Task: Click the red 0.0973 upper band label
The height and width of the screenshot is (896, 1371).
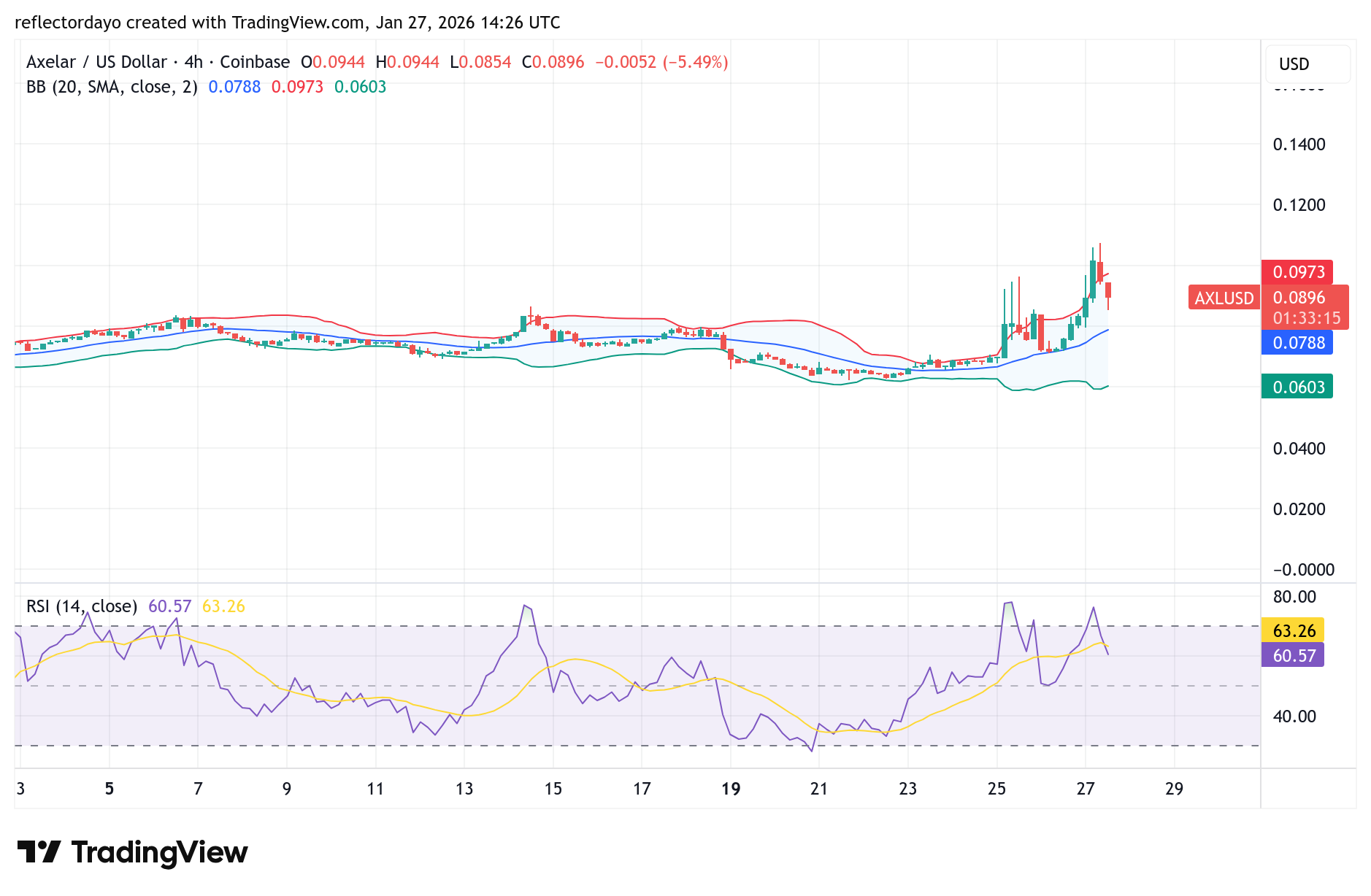Action: 1298,272
